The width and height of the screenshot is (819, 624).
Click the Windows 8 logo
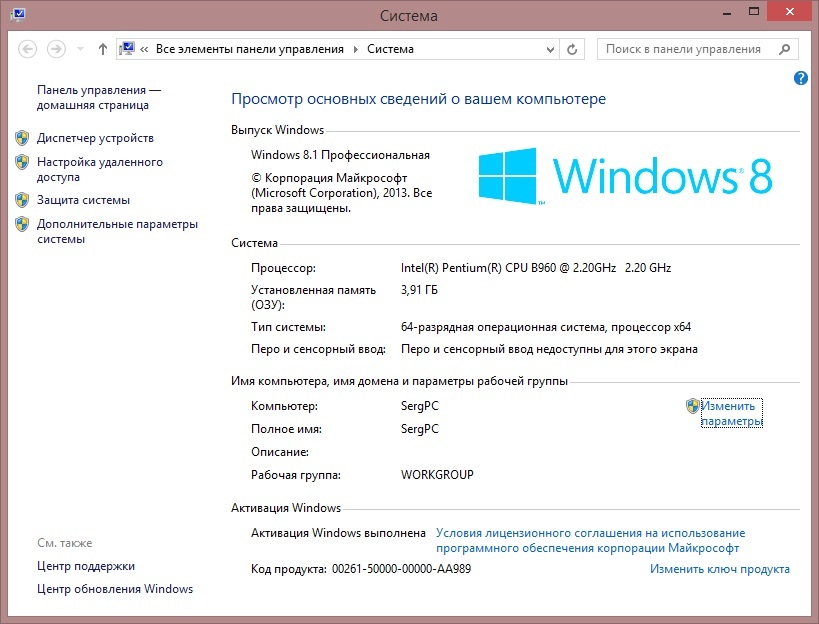(x=625, y=176)
